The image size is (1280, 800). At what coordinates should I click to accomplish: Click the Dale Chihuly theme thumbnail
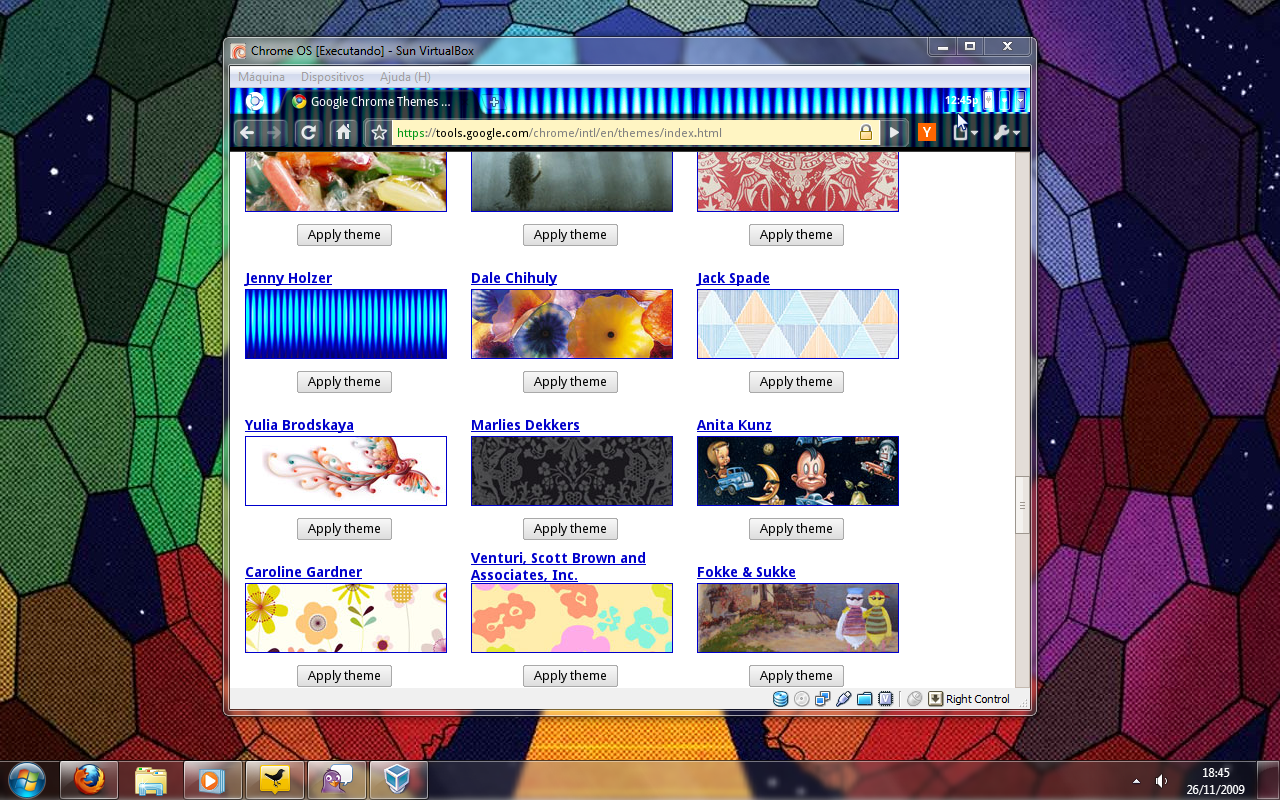572,324
